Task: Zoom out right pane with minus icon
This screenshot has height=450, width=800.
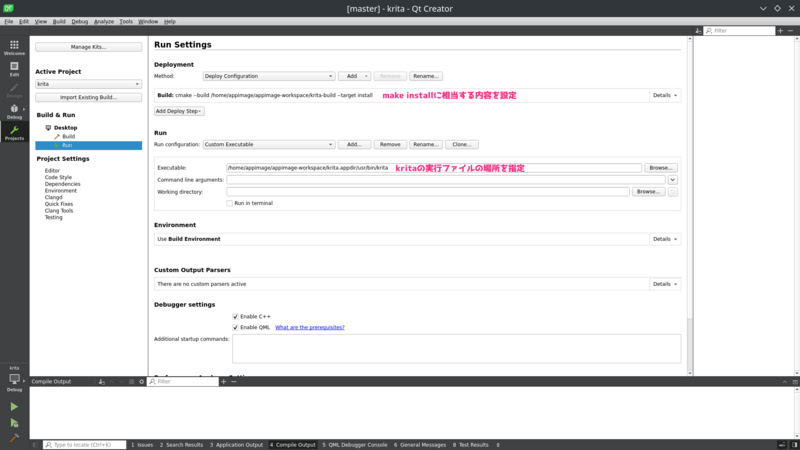Action: point(790,31)
